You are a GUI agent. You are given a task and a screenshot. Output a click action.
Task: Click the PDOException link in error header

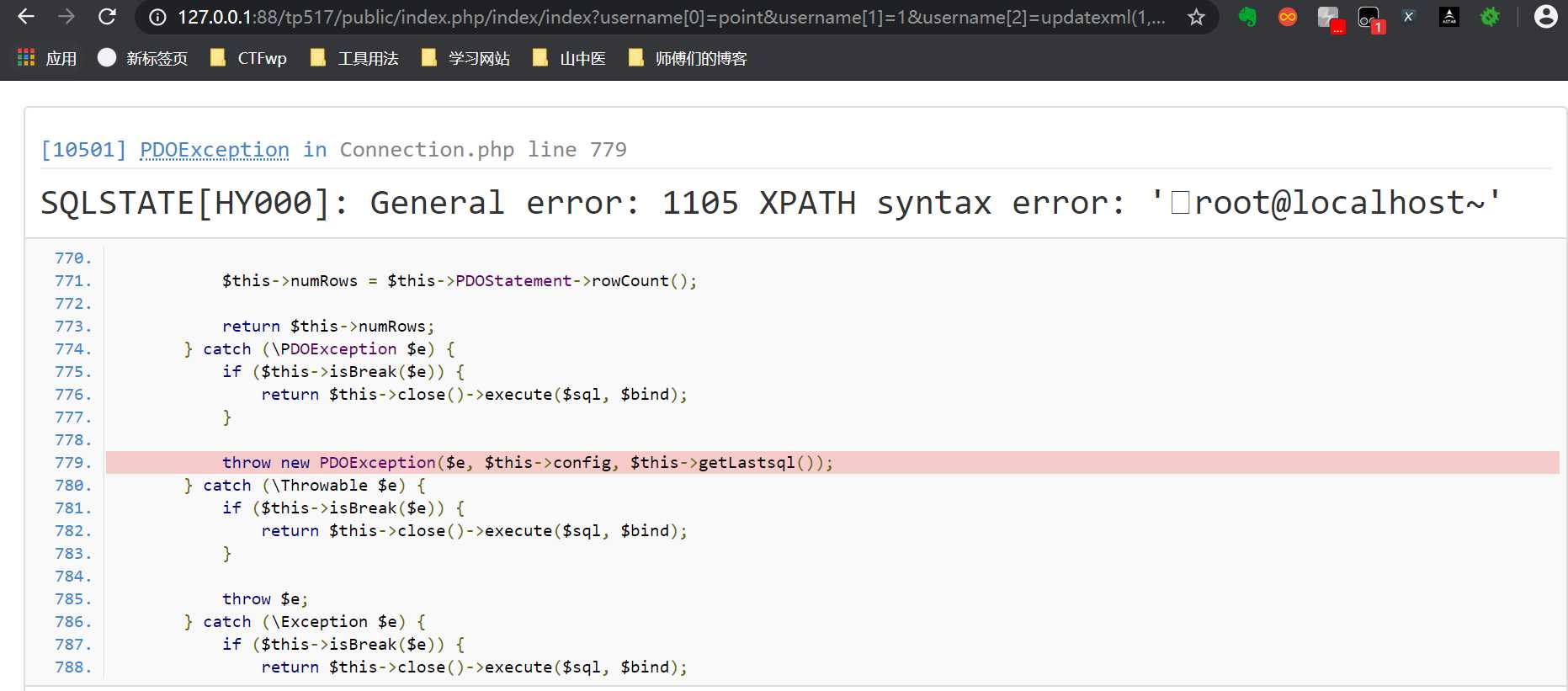pos(215,150)
